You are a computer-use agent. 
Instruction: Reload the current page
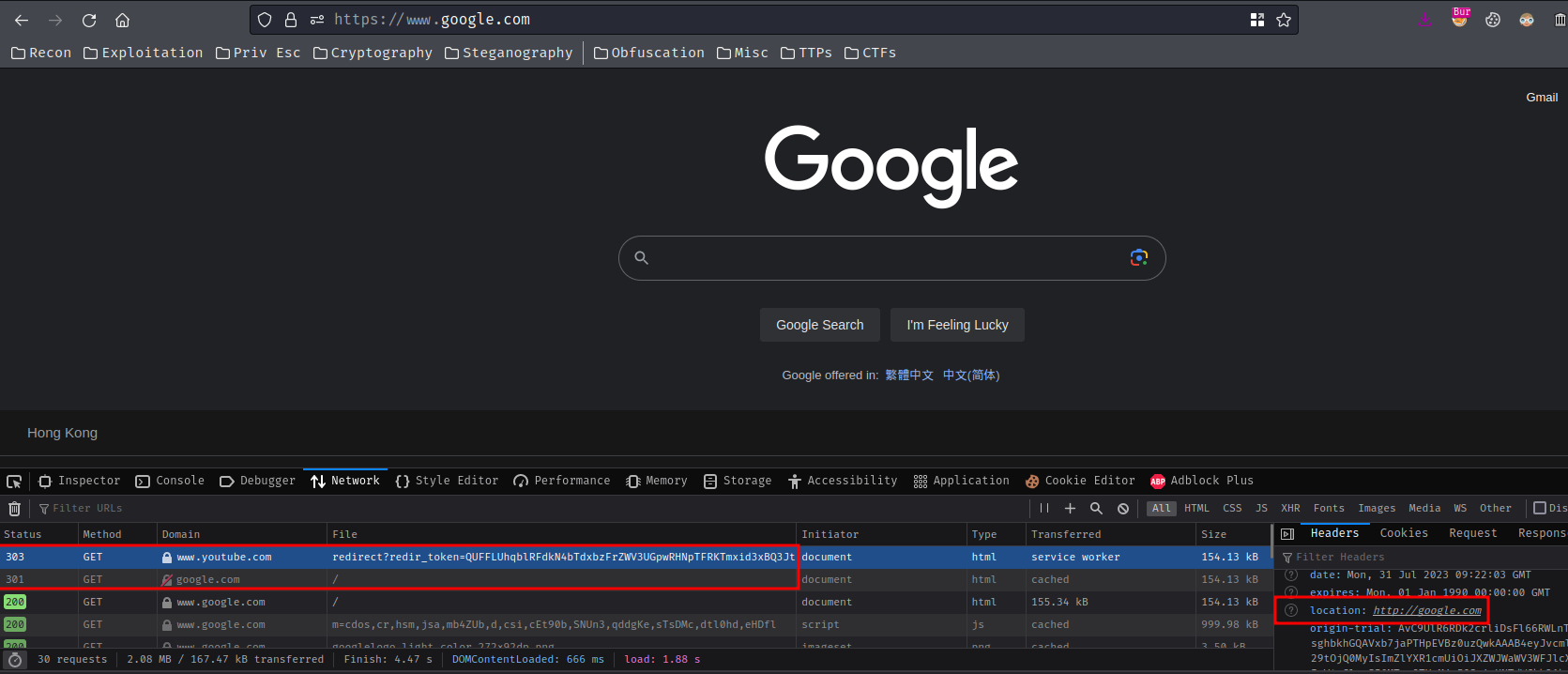(x=89, y=20)
